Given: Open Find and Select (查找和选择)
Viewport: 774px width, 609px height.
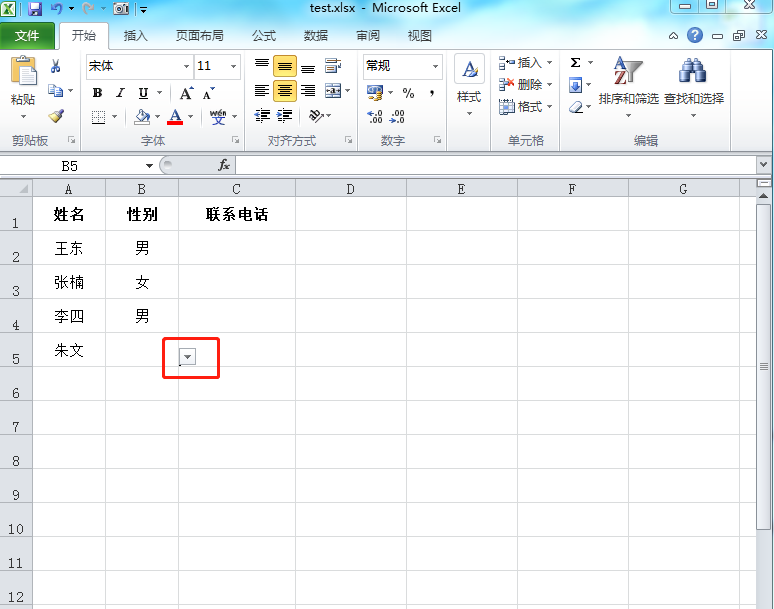Looking at the screenshot, I should 694,87.
